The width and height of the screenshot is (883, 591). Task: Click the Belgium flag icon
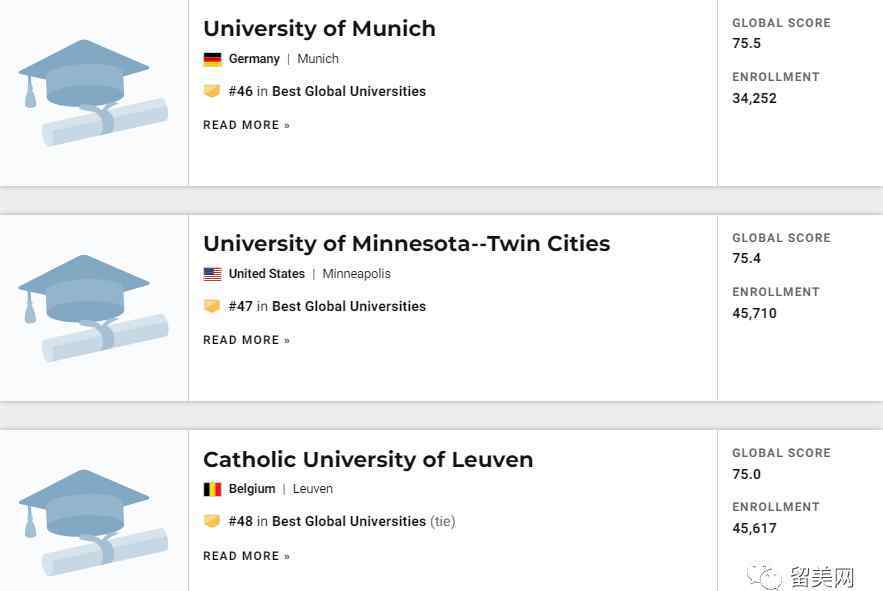[x=212, y=489]
